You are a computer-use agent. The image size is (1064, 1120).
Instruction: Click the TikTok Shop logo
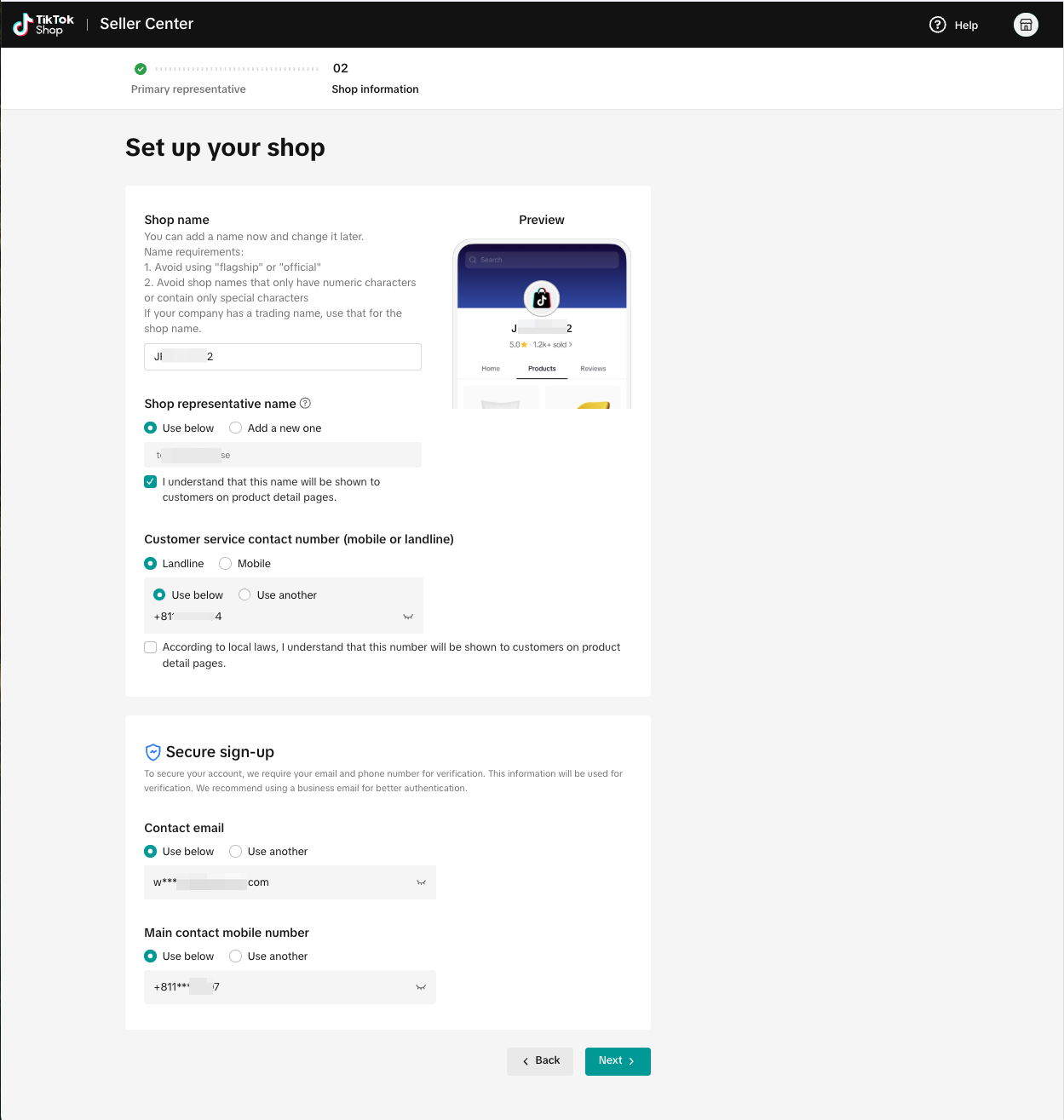click(43, 25)
